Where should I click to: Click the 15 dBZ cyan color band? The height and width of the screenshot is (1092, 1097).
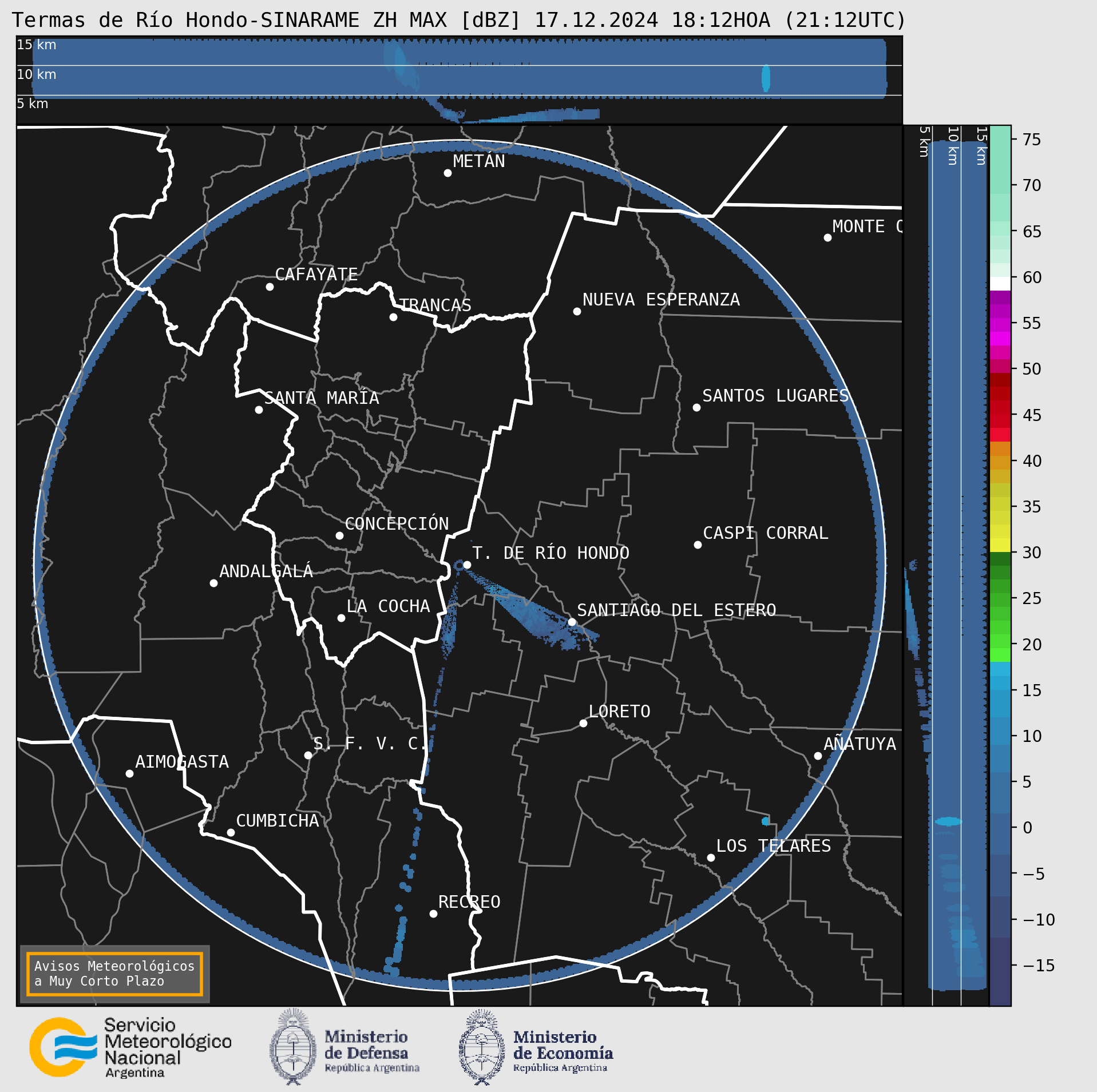(1000, 683)
